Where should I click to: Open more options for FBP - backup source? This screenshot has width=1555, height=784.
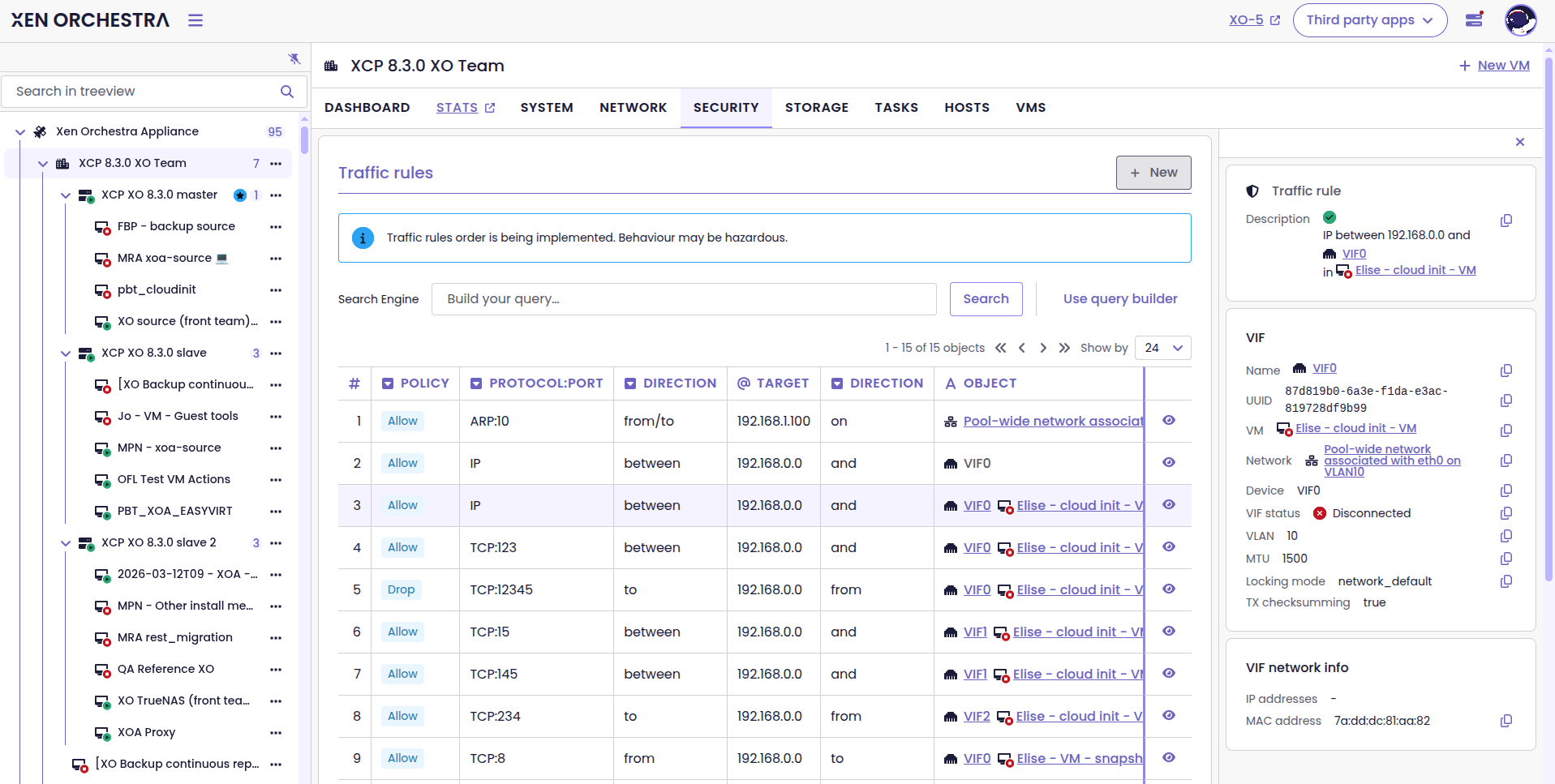point(276,227)
